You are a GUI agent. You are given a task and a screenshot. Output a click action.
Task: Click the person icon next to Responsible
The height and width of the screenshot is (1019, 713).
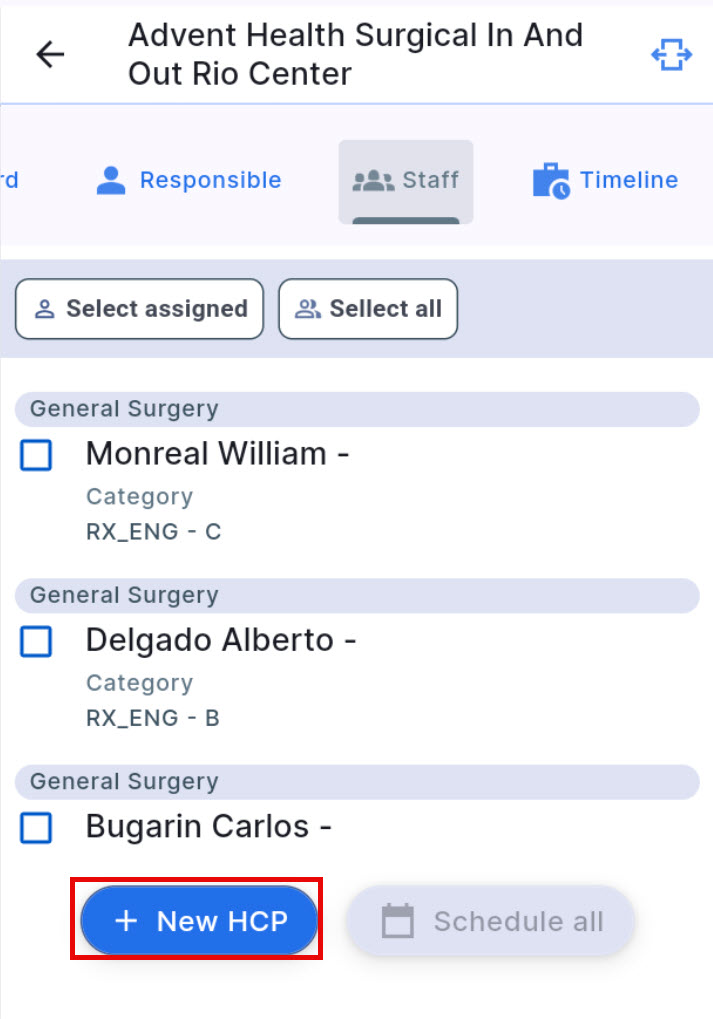[110, 180]
